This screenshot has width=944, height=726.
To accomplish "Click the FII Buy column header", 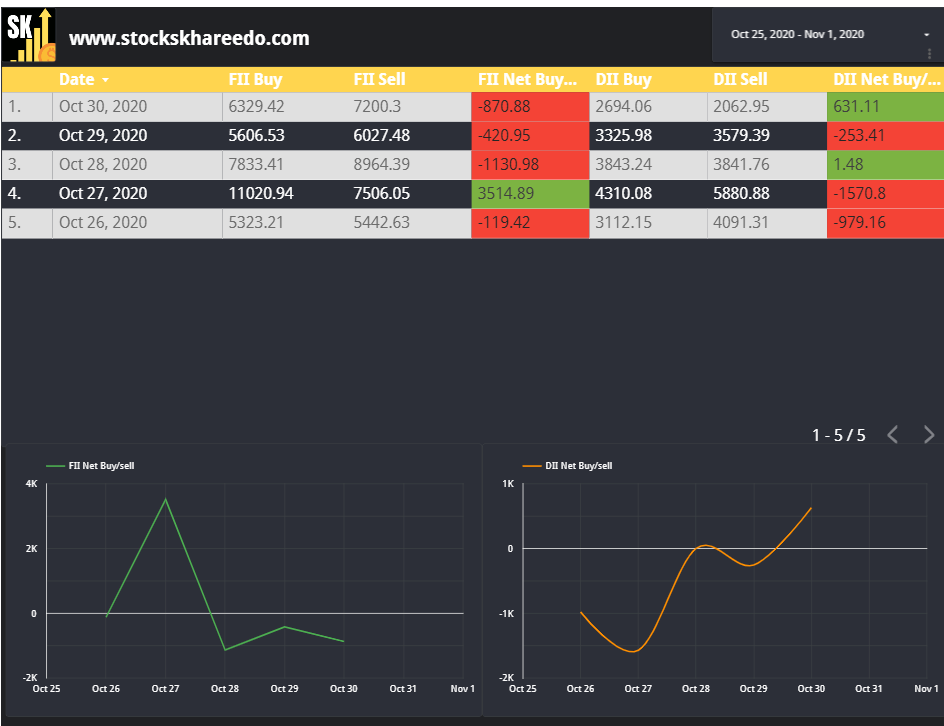I will 255,79.
